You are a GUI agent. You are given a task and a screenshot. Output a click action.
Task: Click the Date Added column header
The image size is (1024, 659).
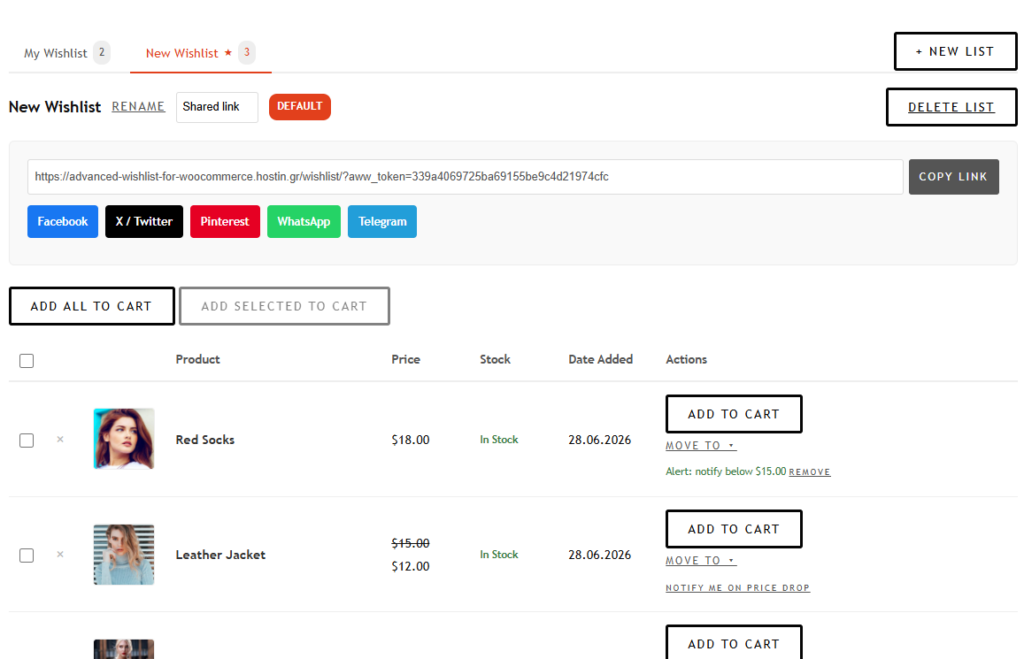601,359
